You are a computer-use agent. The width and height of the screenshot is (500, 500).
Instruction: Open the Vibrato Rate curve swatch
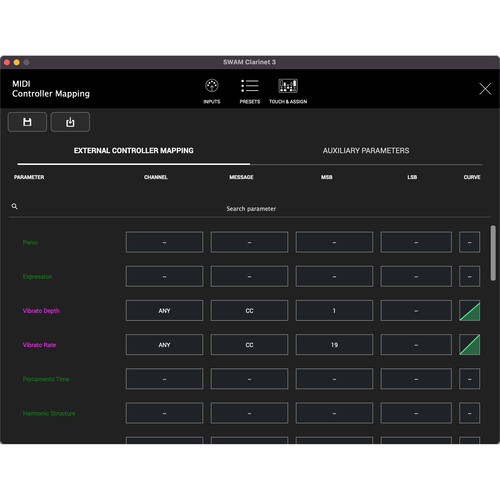tap(469, 345)
